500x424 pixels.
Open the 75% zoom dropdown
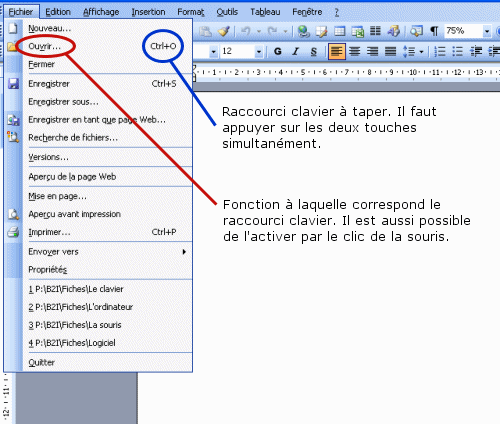pos(487,32)
